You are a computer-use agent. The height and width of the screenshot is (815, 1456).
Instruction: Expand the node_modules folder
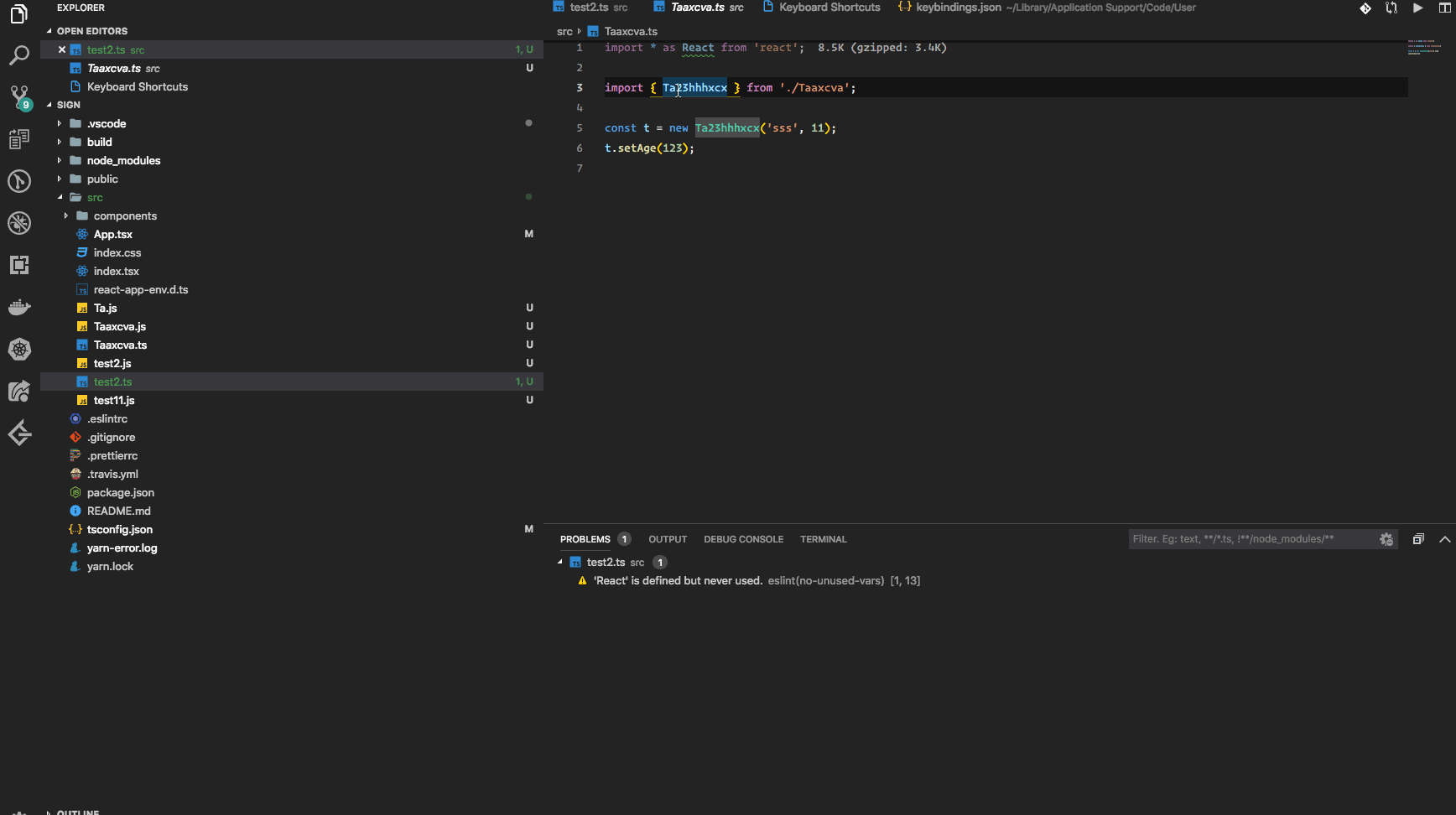click(123, 161)
